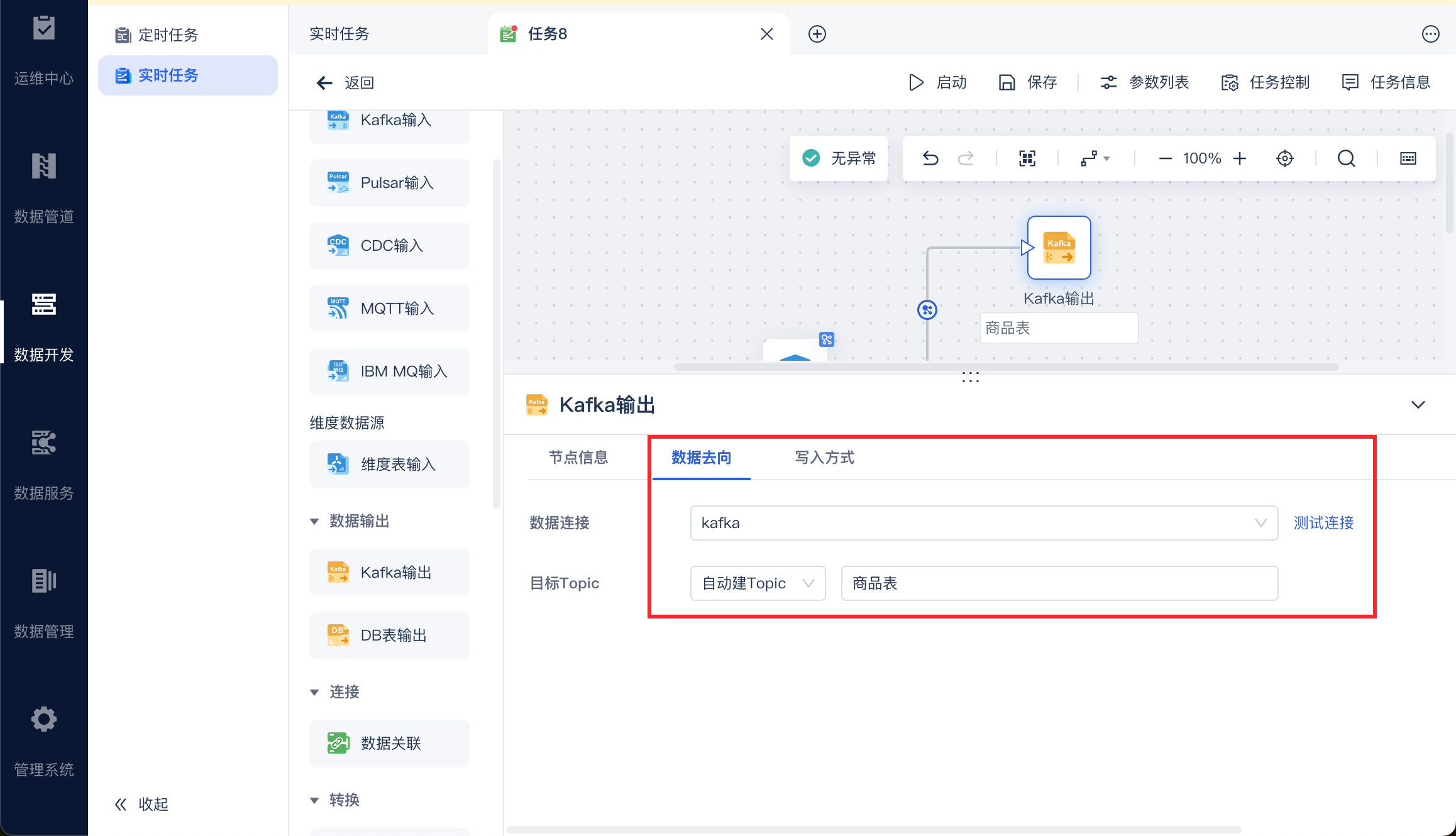Switch to the 节点信息 tab
The width and height of the screenshot is (1456, 836).
[x=578, y=458]
